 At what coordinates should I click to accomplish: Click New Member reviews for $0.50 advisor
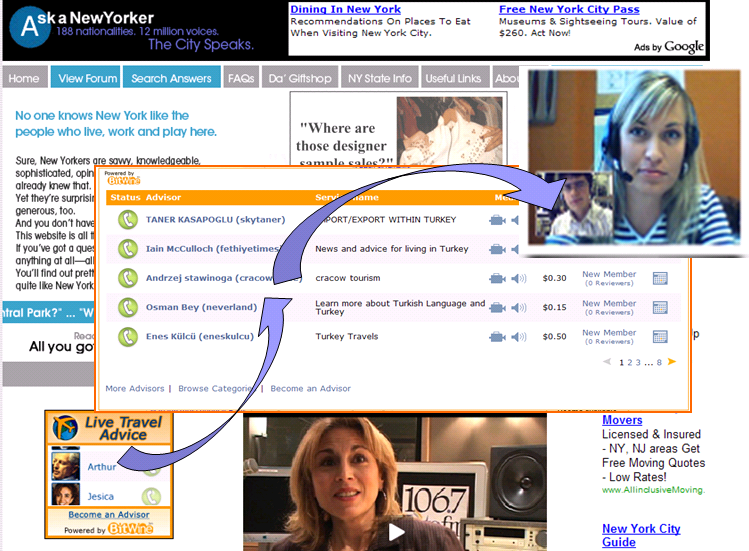(x=609, y=336)
